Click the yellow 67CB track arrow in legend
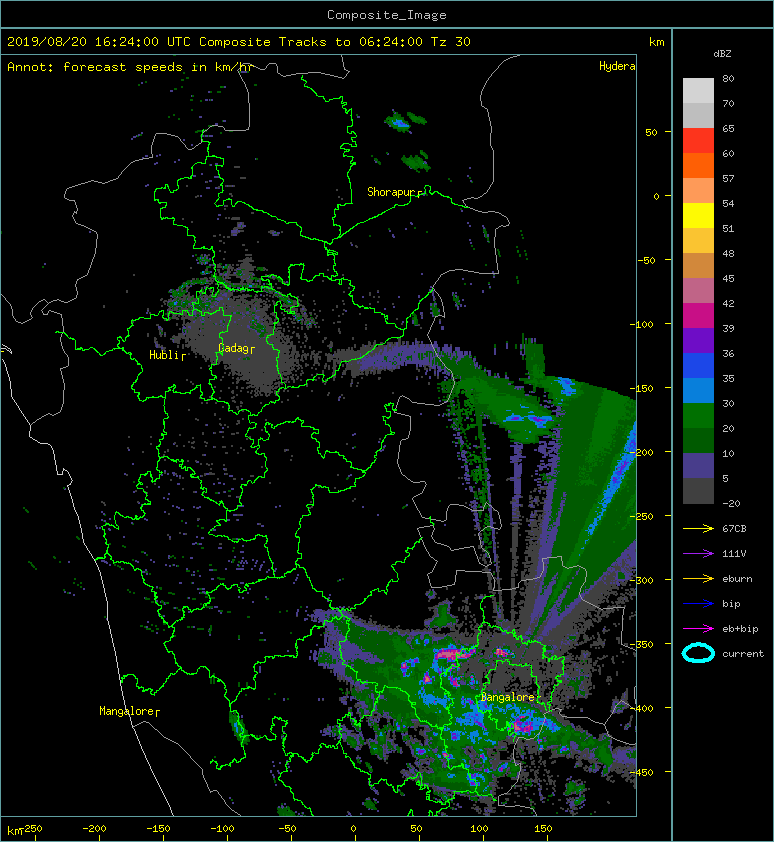This screenshot has height=842, width=774. coord(698,529)
